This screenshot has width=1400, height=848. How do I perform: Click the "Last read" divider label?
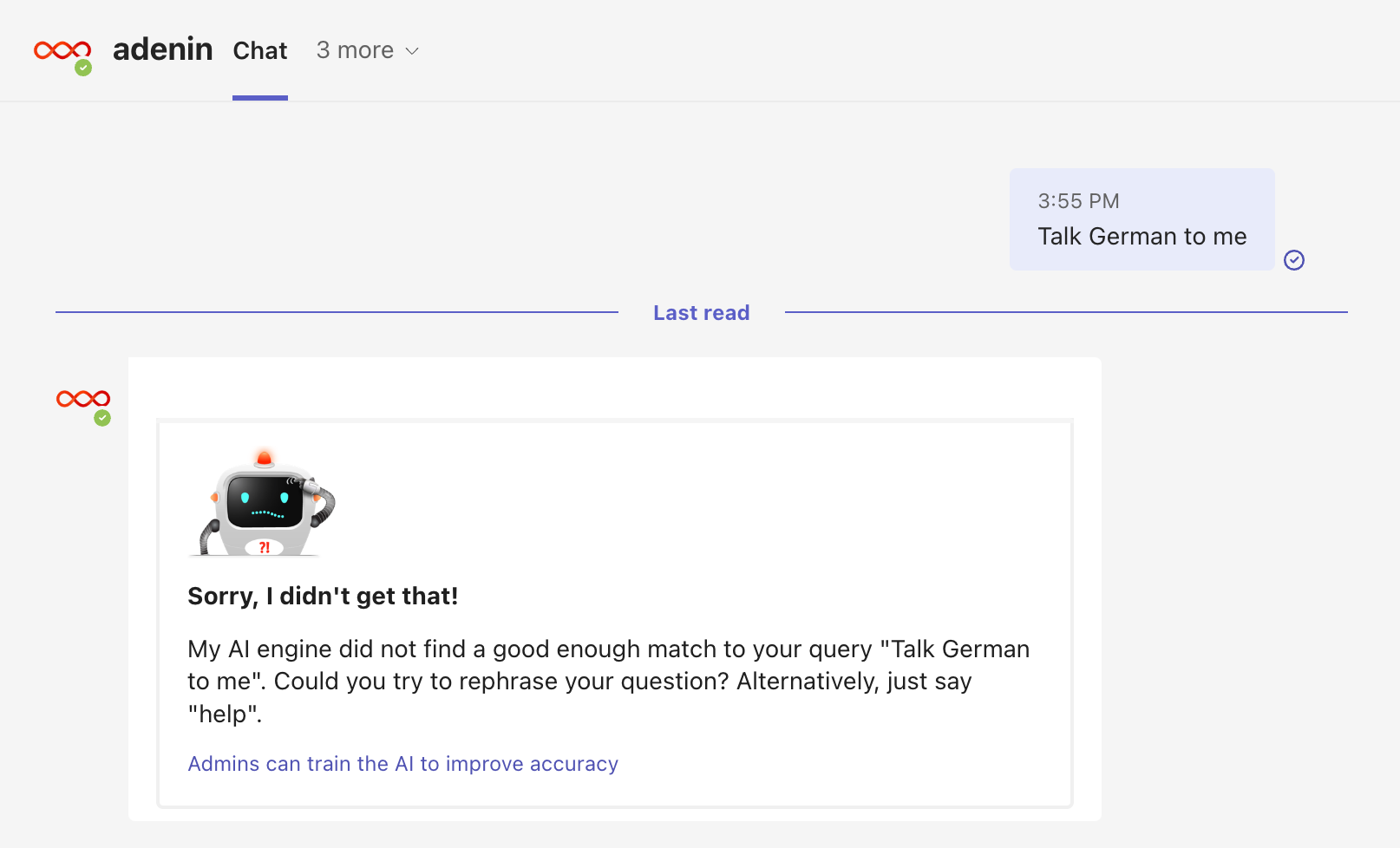[x=701, y=313]
